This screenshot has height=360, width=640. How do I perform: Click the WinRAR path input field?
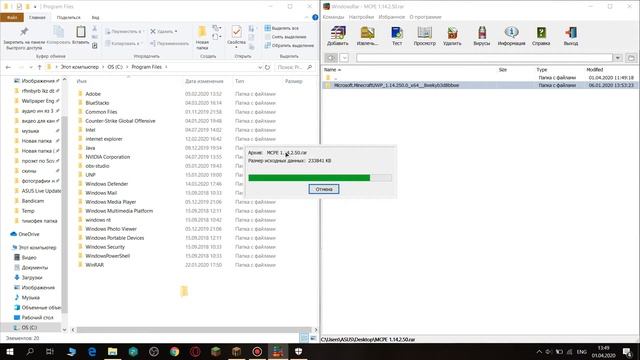click(484, 58)
